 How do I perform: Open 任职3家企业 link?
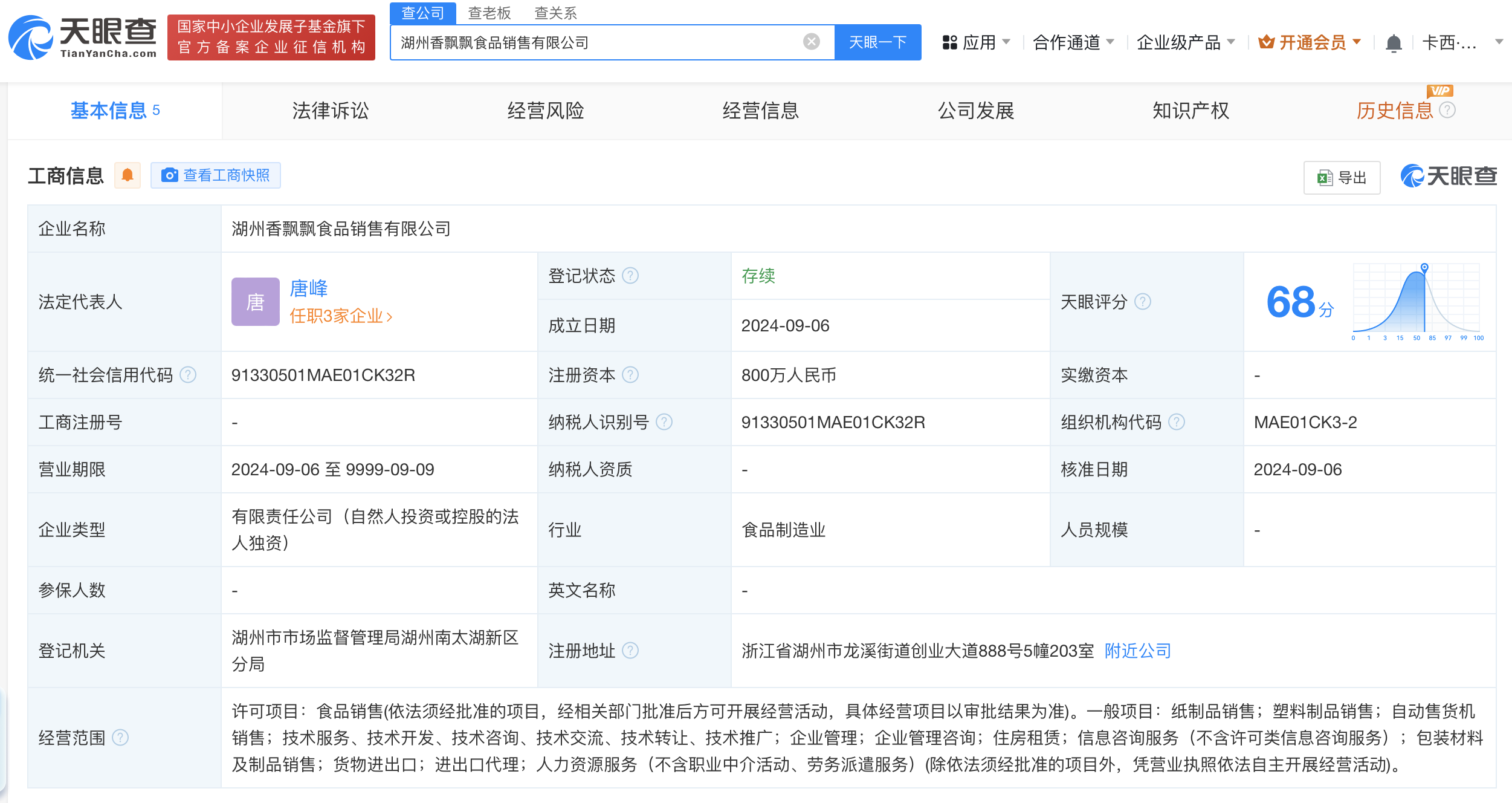tap(341, 316)
